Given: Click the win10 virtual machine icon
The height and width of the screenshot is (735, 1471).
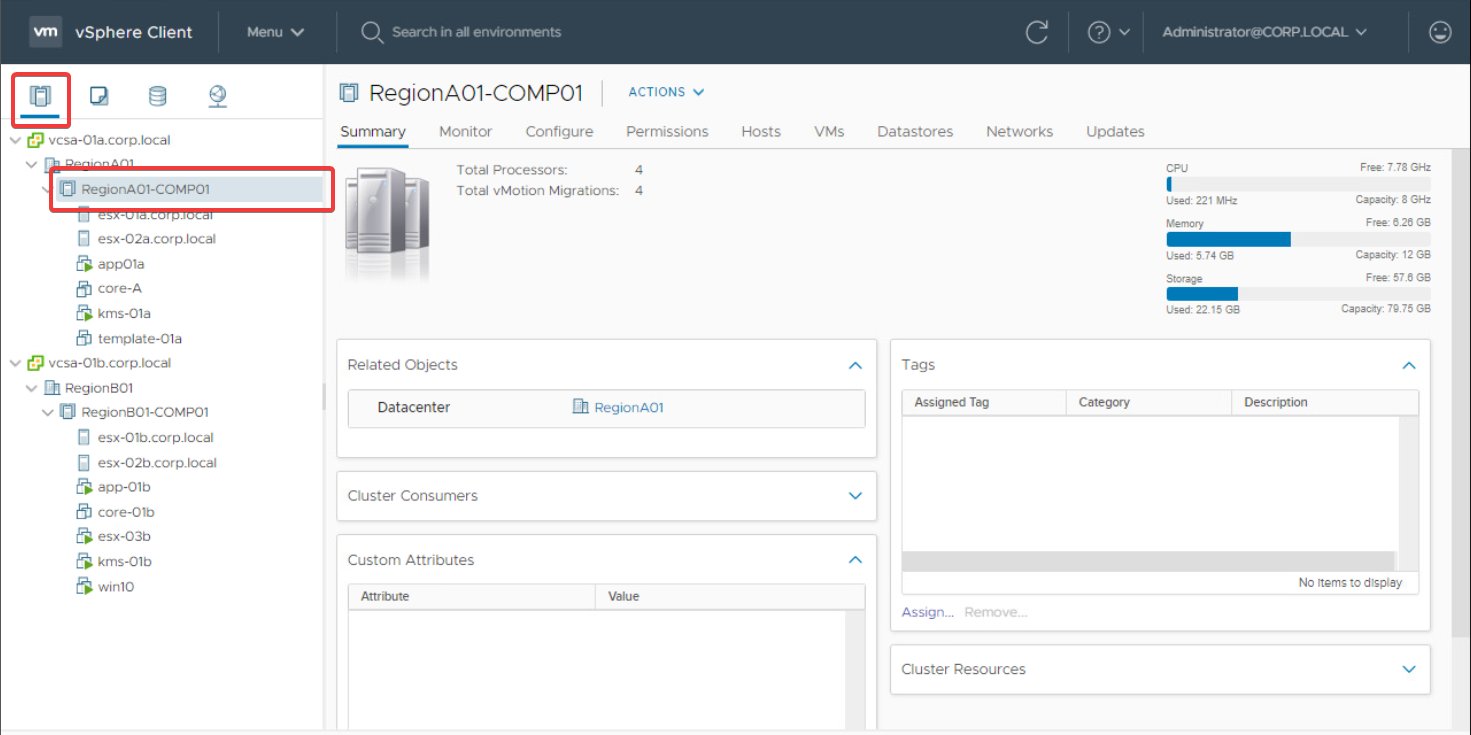Looking at the screenshot, I should point(84,587).
